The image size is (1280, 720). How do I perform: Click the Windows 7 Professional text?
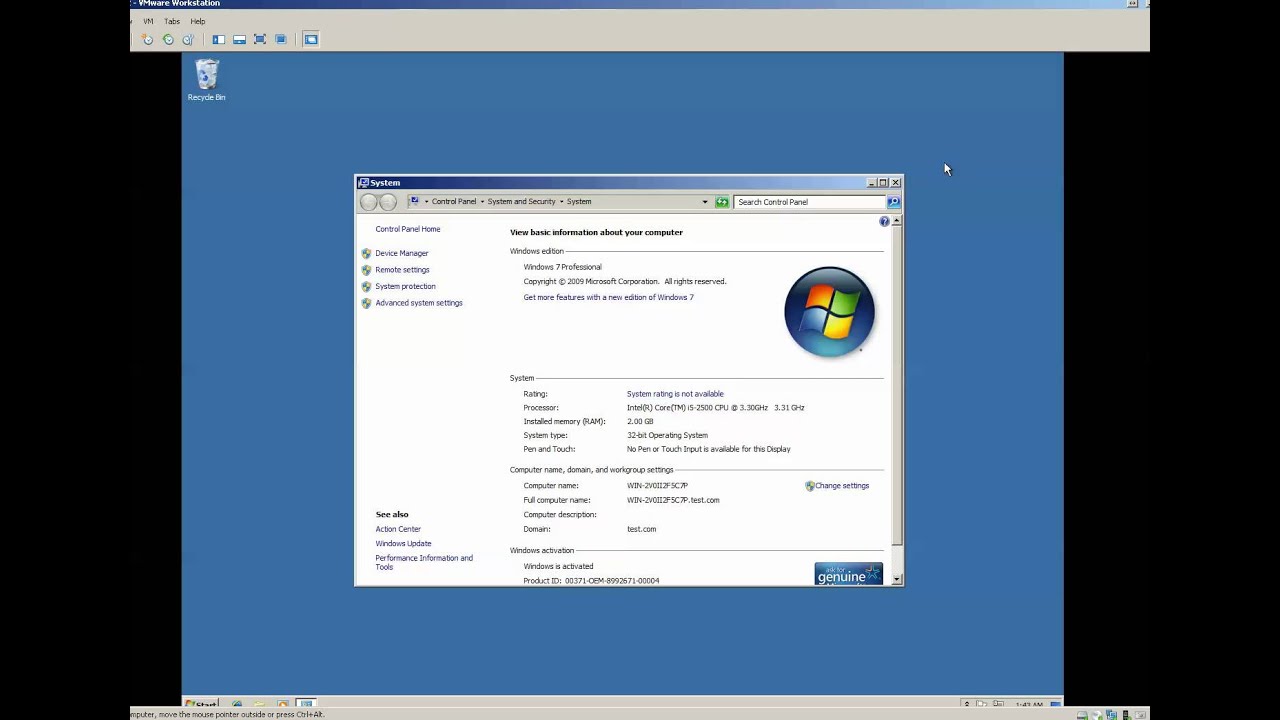click(562, 267)
